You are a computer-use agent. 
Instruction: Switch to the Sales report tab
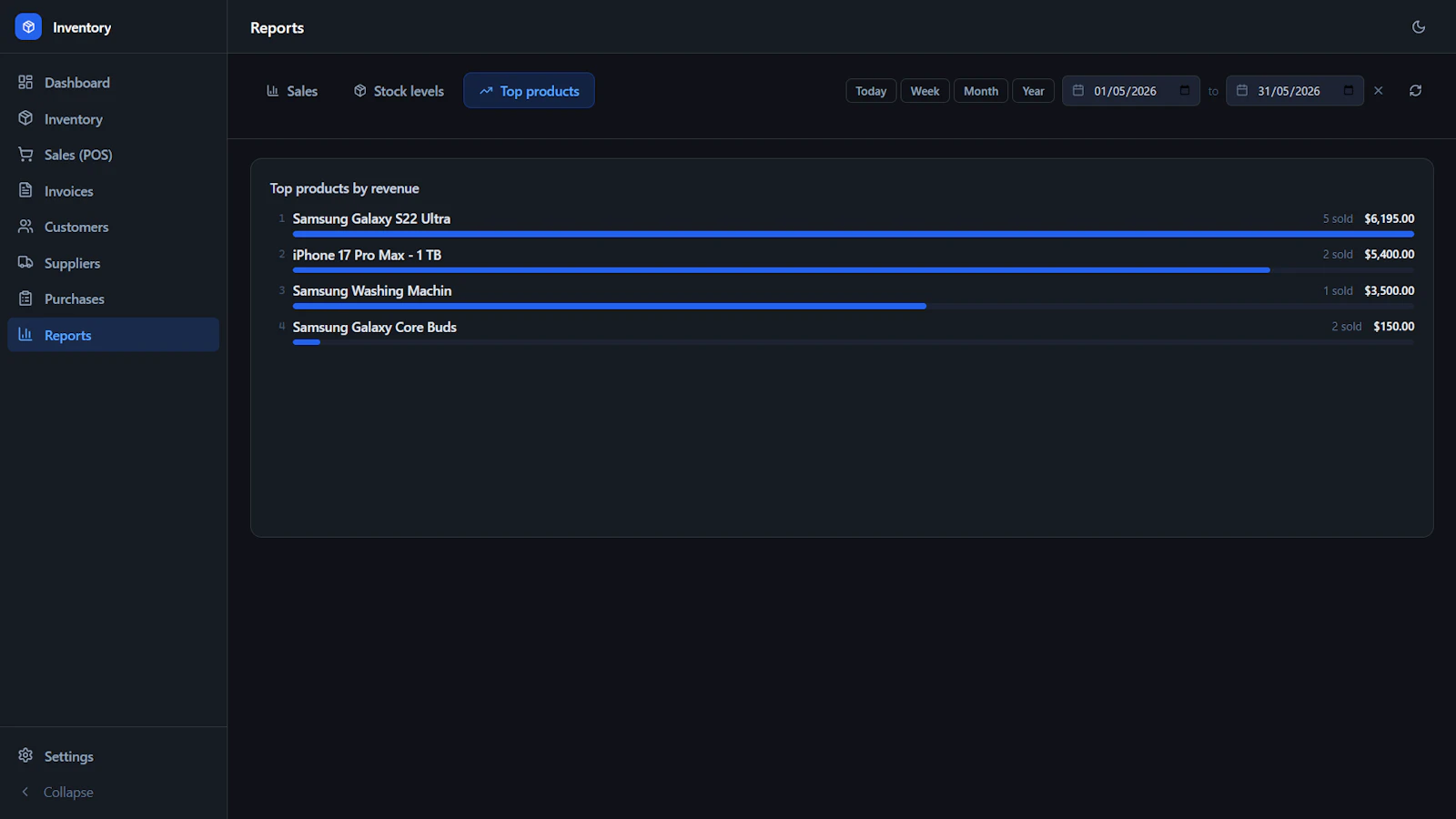[x=292, y=91]
